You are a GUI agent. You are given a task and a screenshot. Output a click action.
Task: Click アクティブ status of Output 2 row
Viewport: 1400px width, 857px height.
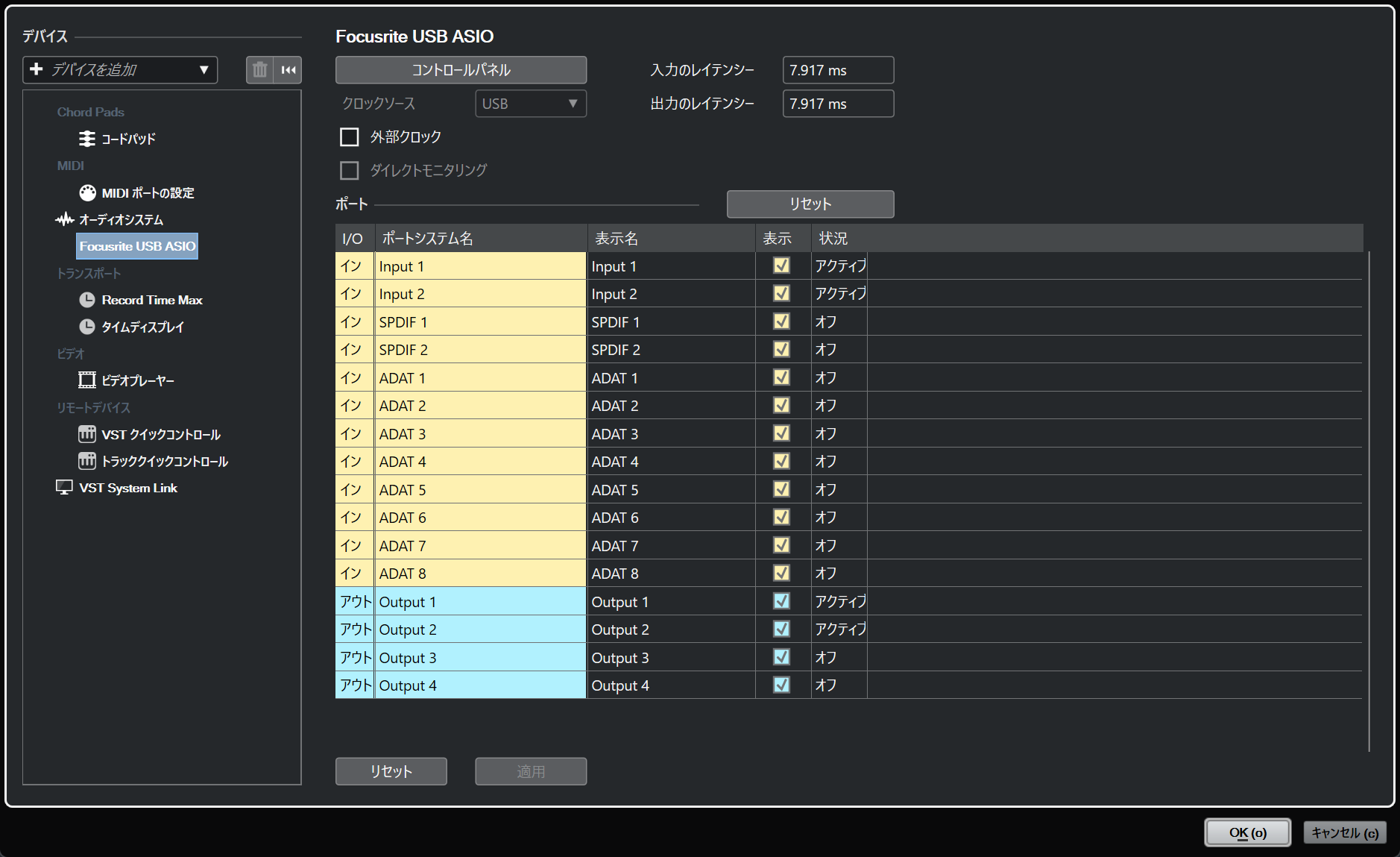pyautogui.click(x=839, y=630)
